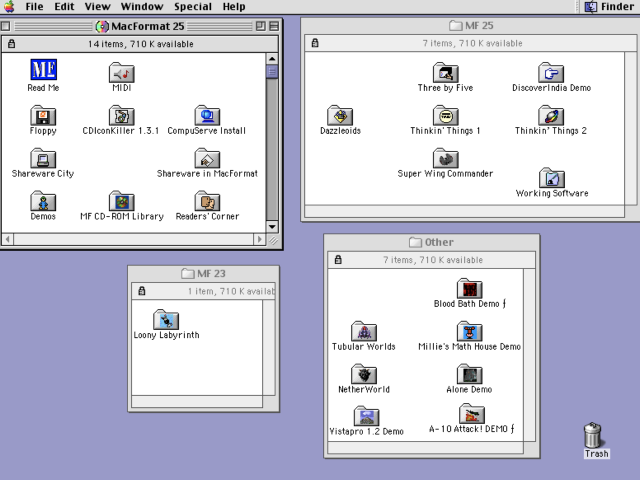Open the MIDI folder
This screenshot has height=480, width=640.
click(x=122, y=73)
